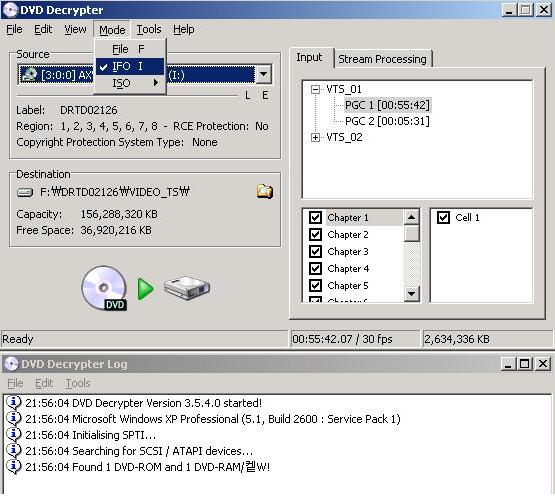Choose ISO entry in Mode menu
555x497 pixels.
(130, 83)
